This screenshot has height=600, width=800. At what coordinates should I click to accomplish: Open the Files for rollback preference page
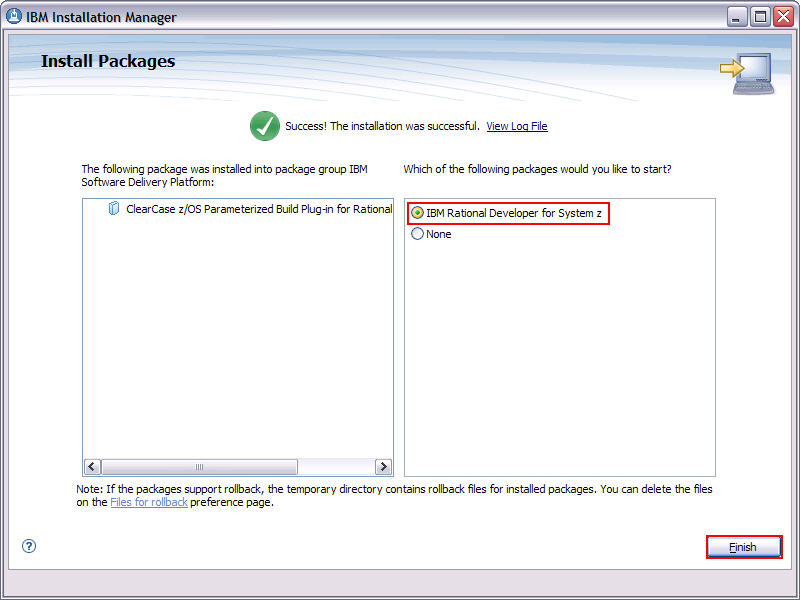coord(148,502)
